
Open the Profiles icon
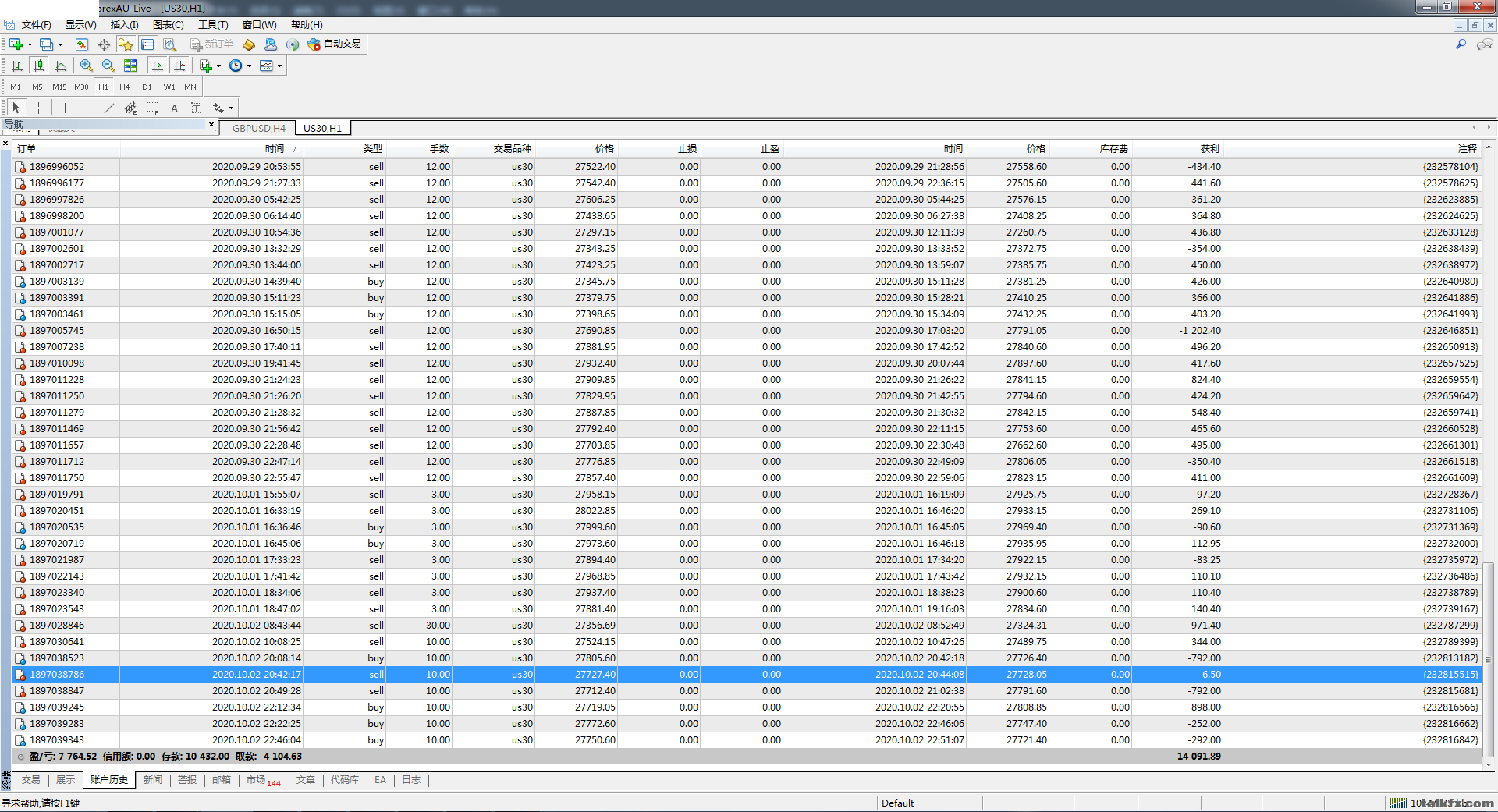tap(46, 44)
